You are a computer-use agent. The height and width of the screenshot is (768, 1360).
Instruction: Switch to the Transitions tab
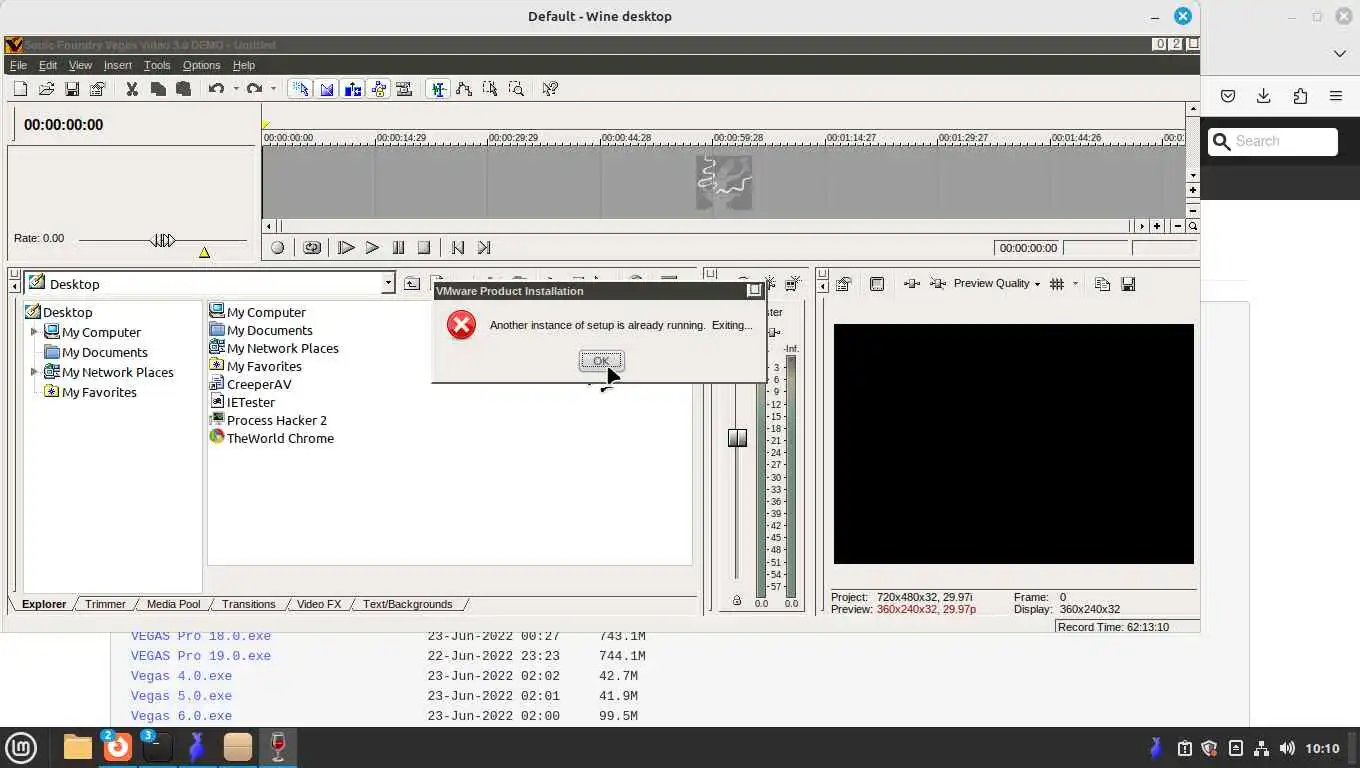coord(248,604)
